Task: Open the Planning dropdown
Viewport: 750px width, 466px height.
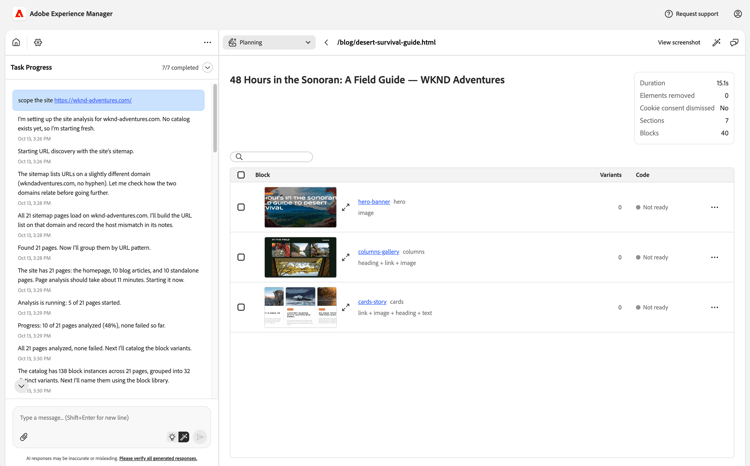Action: [x=269, y=42]
